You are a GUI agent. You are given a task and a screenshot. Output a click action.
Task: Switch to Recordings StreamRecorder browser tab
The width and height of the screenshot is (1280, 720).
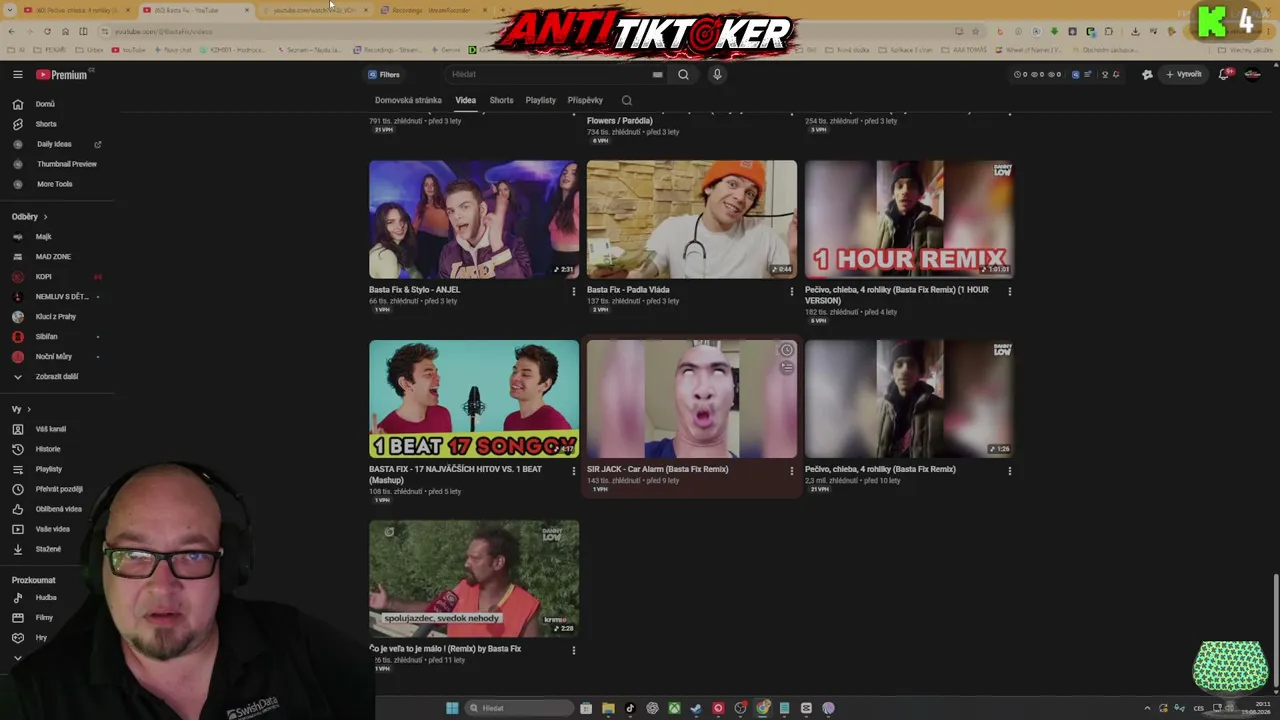coord(430,10)
